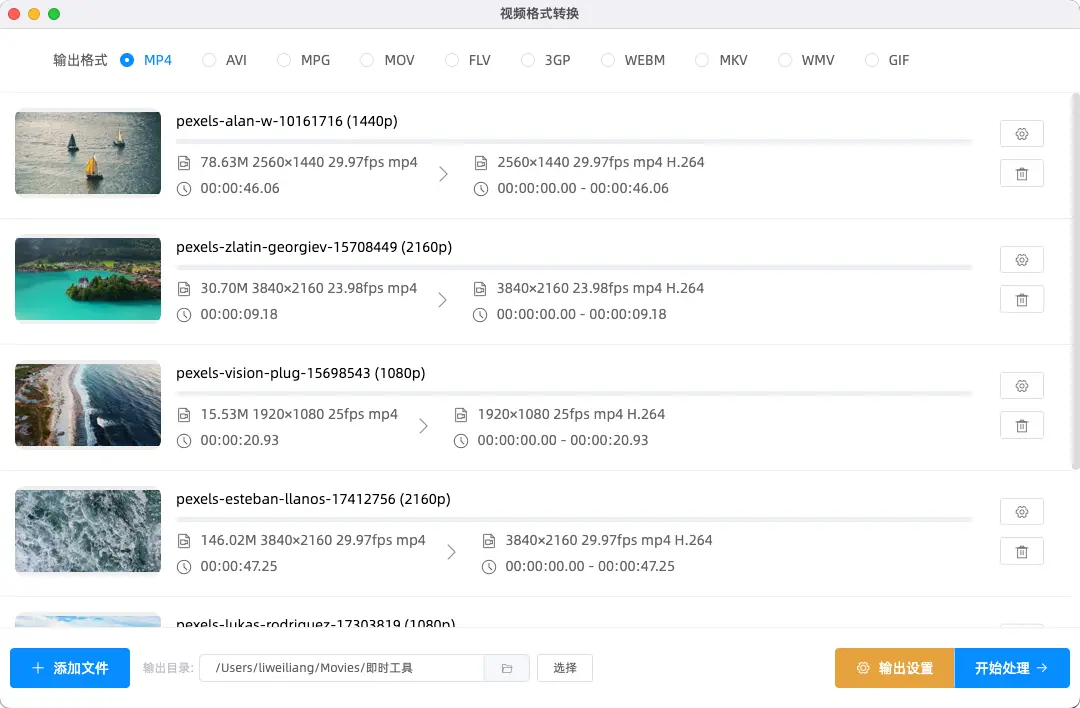Viewport: 1080px width, 708px height.
Task: Click the 输出目录 label
Action: pos(168,668)
